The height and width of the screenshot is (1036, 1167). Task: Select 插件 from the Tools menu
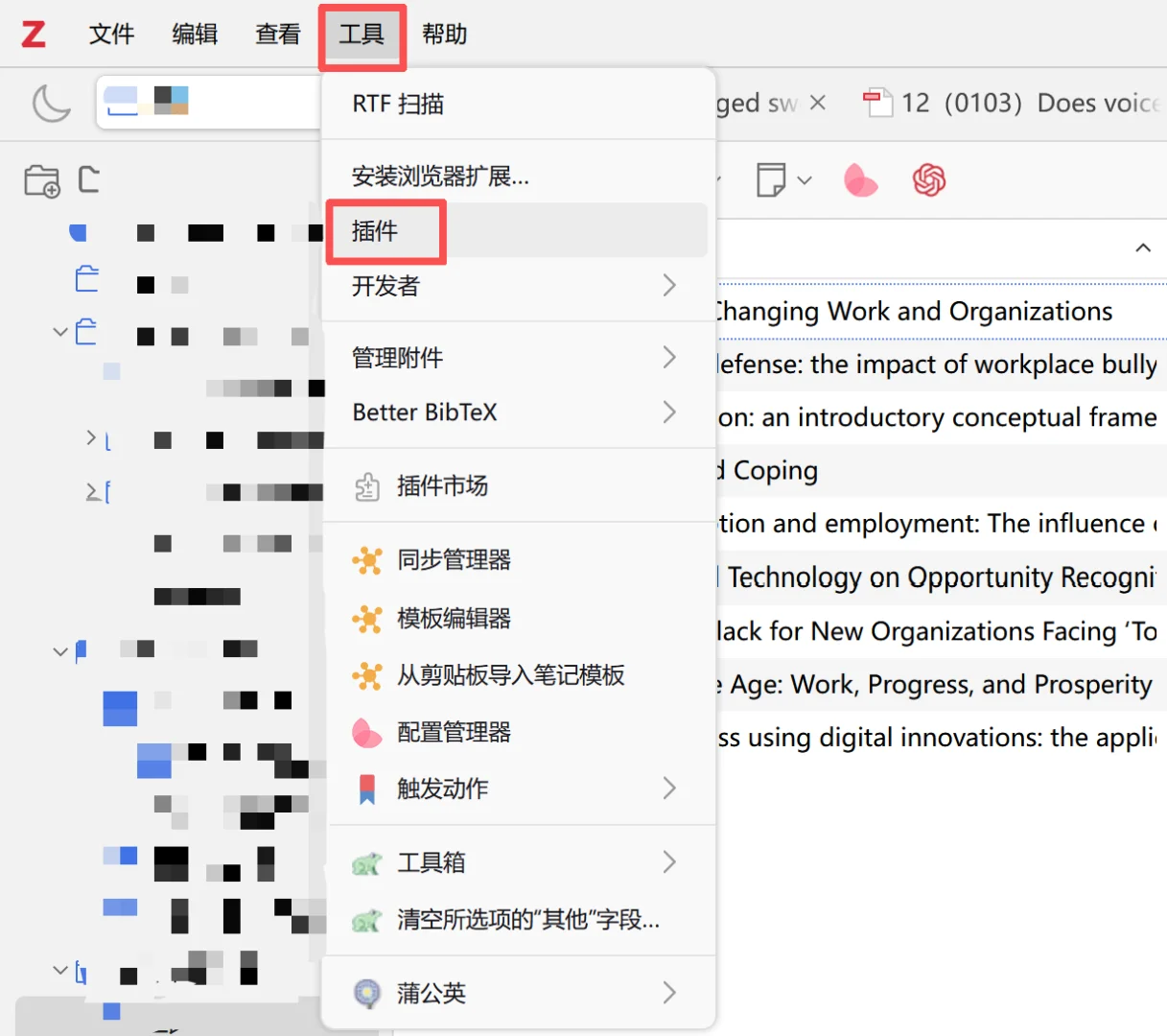click(385, 230)
